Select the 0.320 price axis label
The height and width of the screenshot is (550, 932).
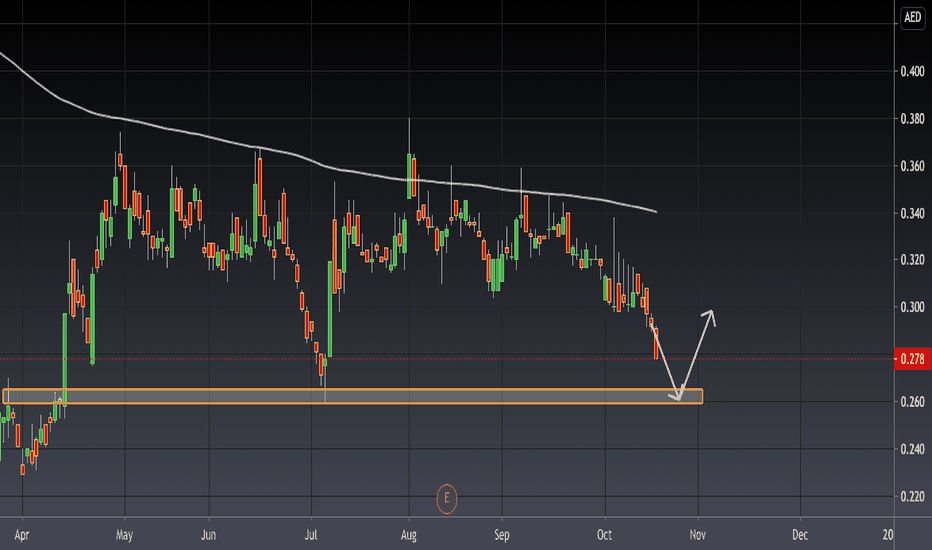click(x=912, y=260)
